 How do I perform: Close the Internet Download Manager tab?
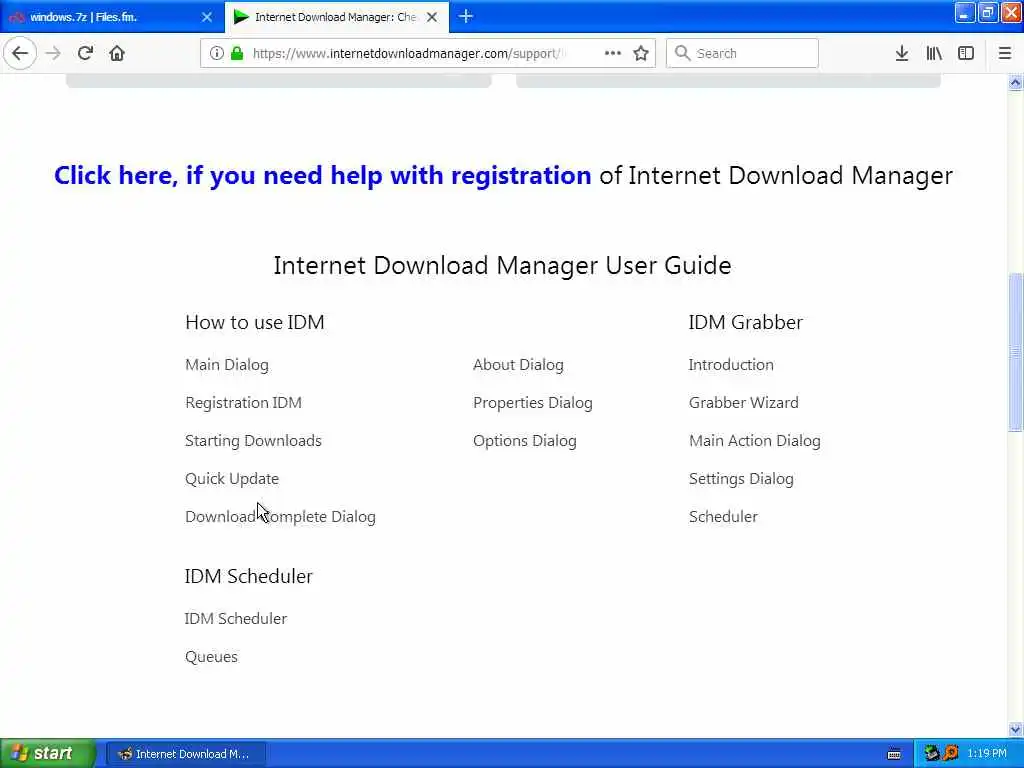click(x=432, y=17)
